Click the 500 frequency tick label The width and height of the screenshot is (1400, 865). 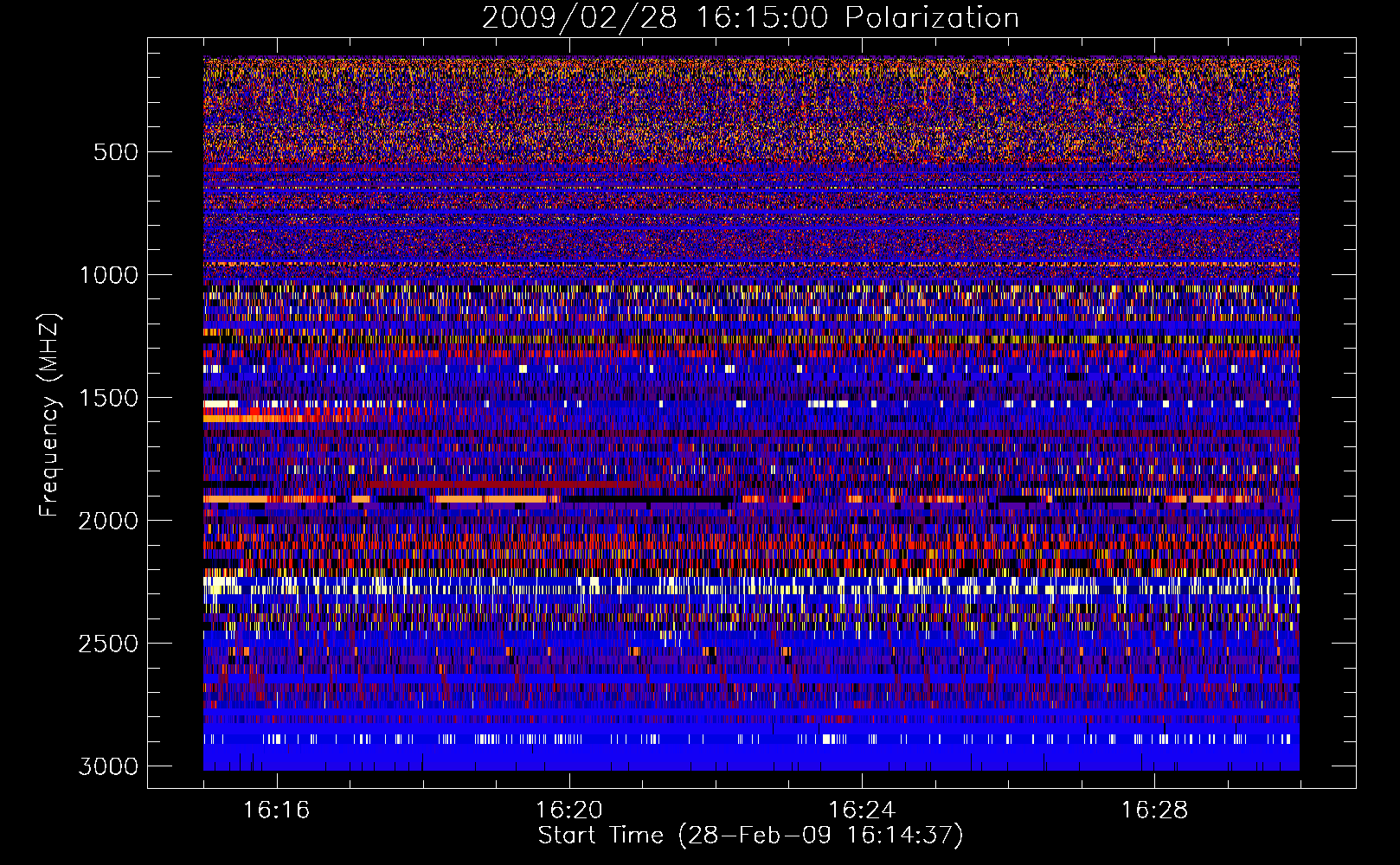(115, 152)
